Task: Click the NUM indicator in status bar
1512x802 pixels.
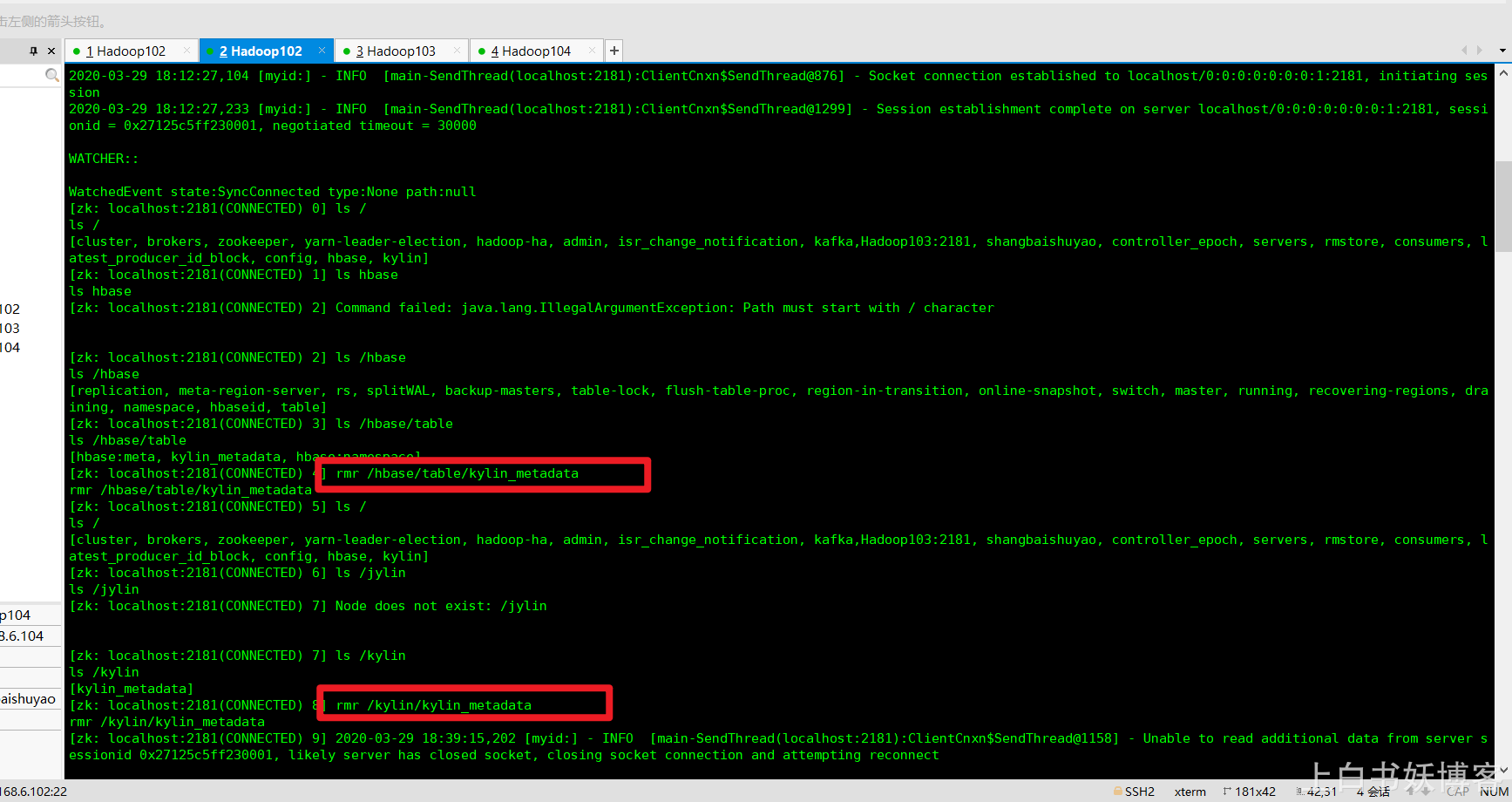Action: tap(1495, 792)
